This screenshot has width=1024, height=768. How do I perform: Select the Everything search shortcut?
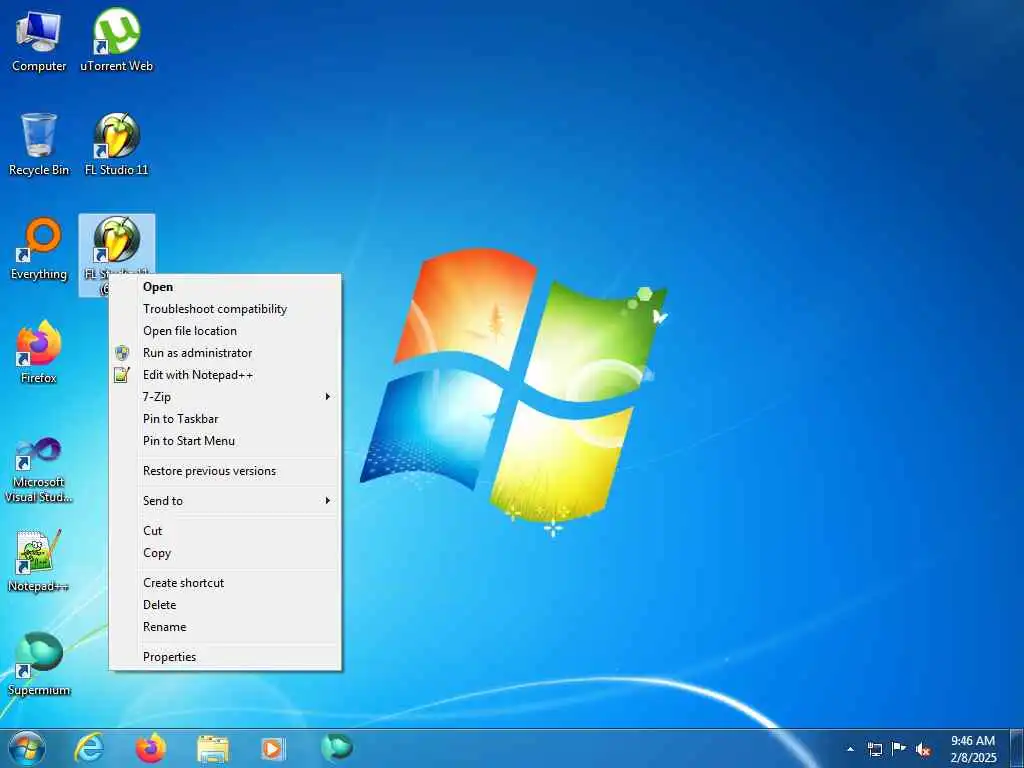coord(39,249)
